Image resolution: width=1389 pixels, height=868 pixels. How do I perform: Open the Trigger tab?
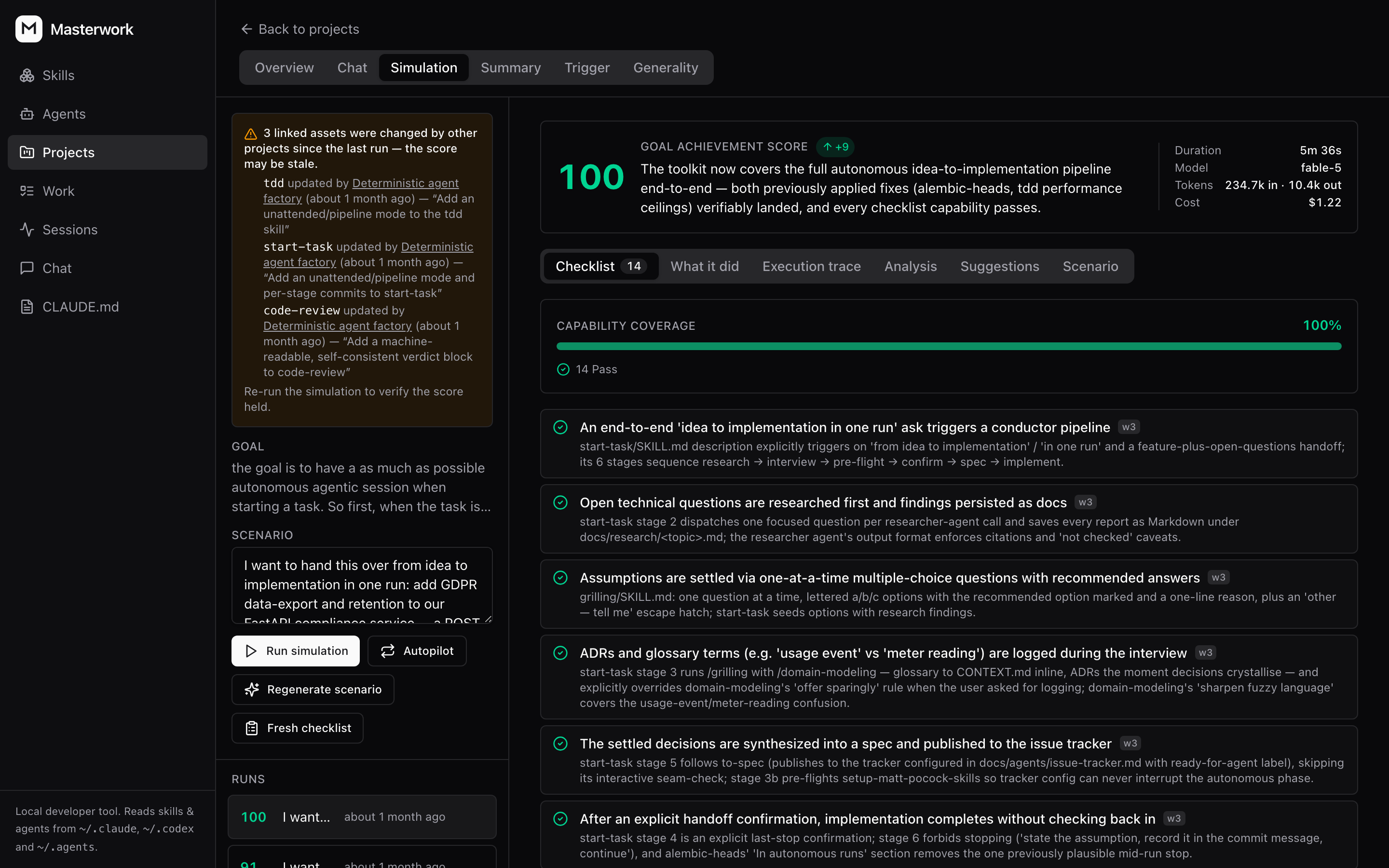587,68
